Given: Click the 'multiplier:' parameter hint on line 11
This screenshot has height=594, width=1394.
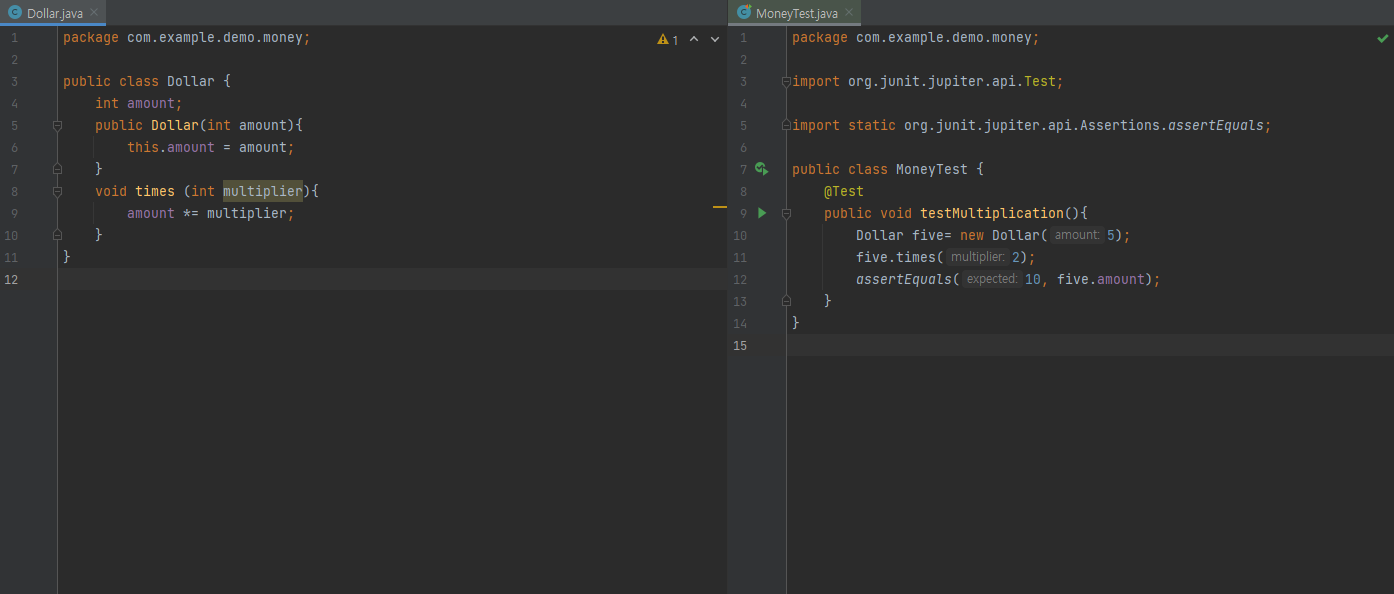Looking at the screenshot, I should pyautogui.click(x=978, y=257).
